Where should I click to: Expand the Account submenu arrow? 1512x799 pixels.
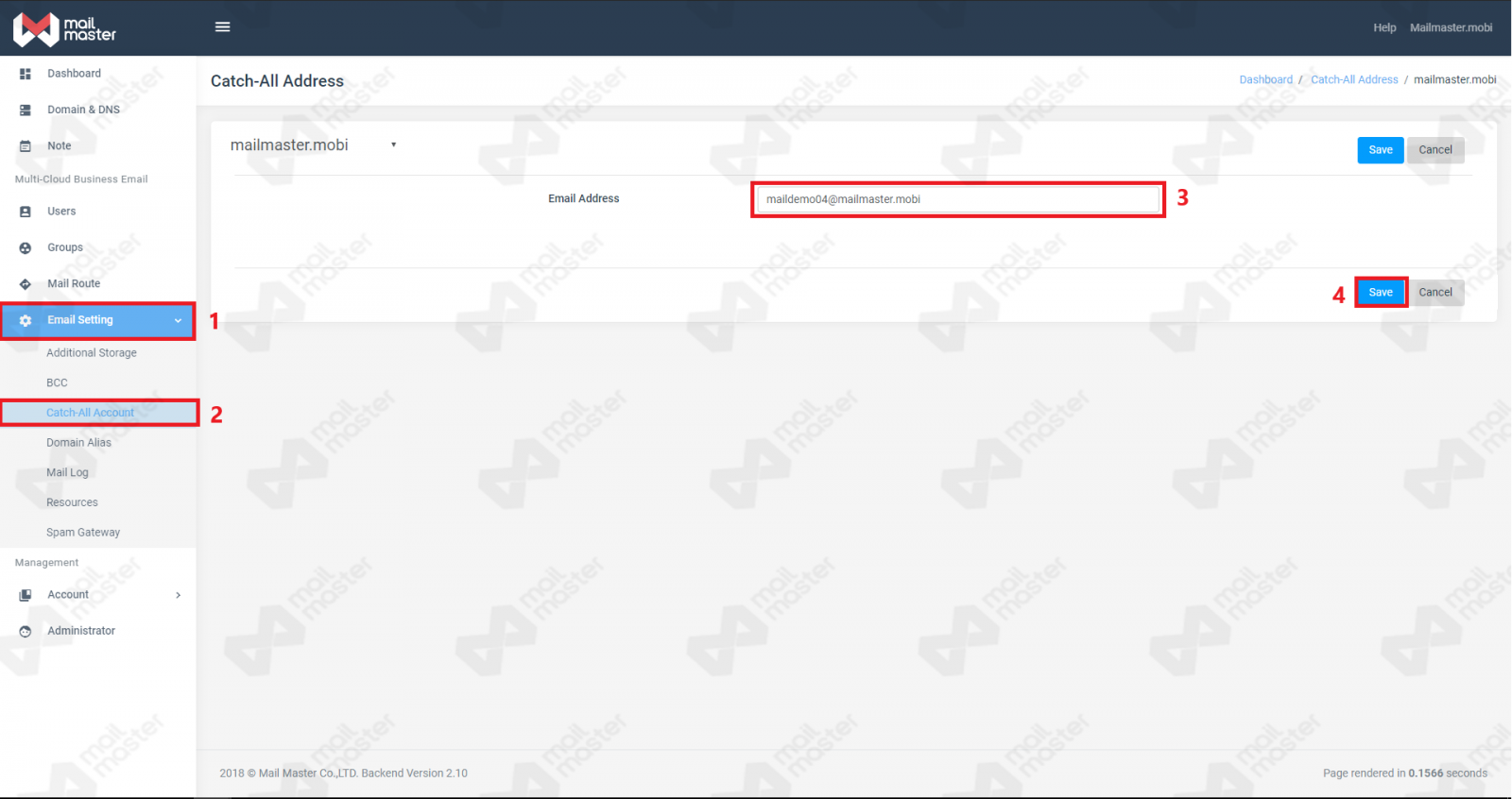(x=178, y=595)
